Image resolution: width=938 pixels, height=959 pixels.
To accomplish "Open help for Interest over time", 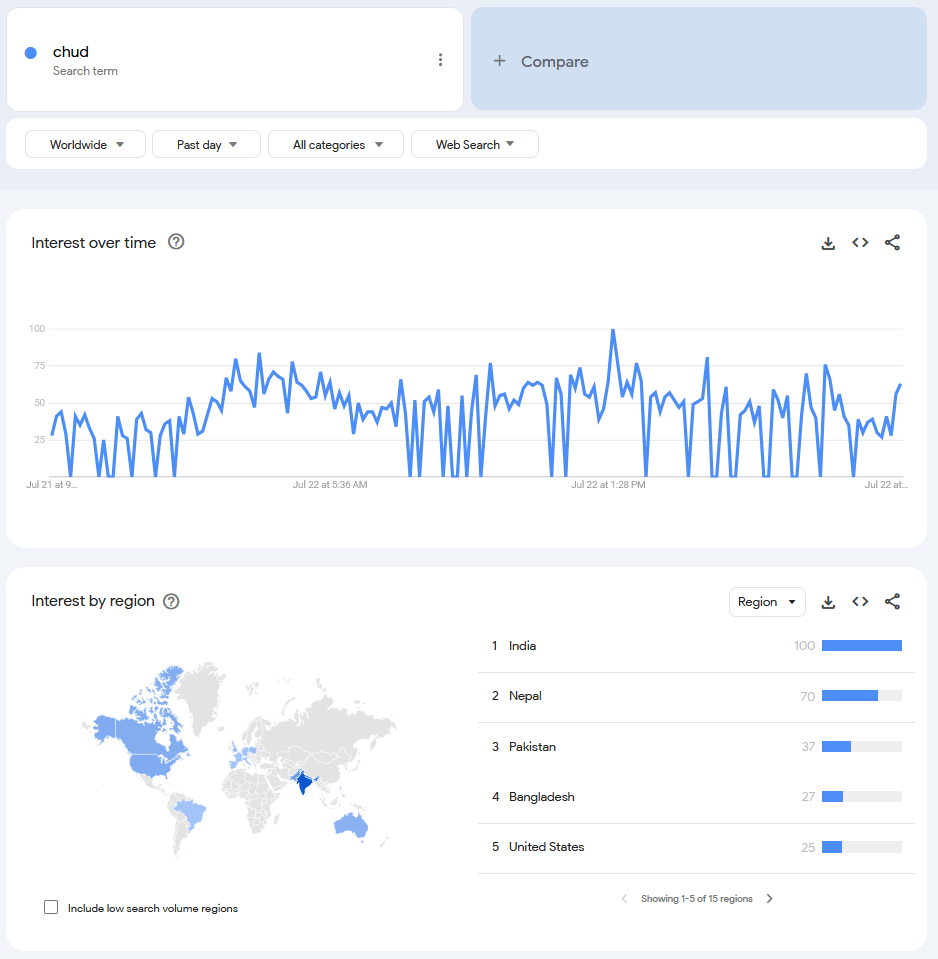I will coord(176,242).
